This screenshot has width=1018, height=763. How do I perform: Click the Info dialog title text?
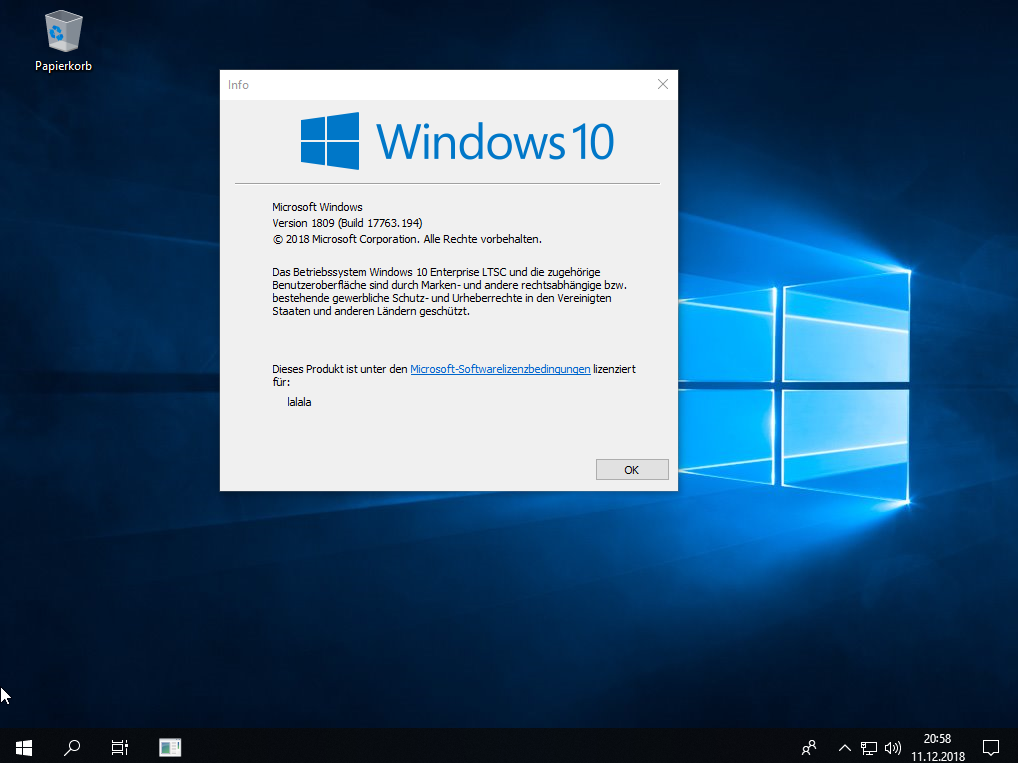tap(238, 85)
